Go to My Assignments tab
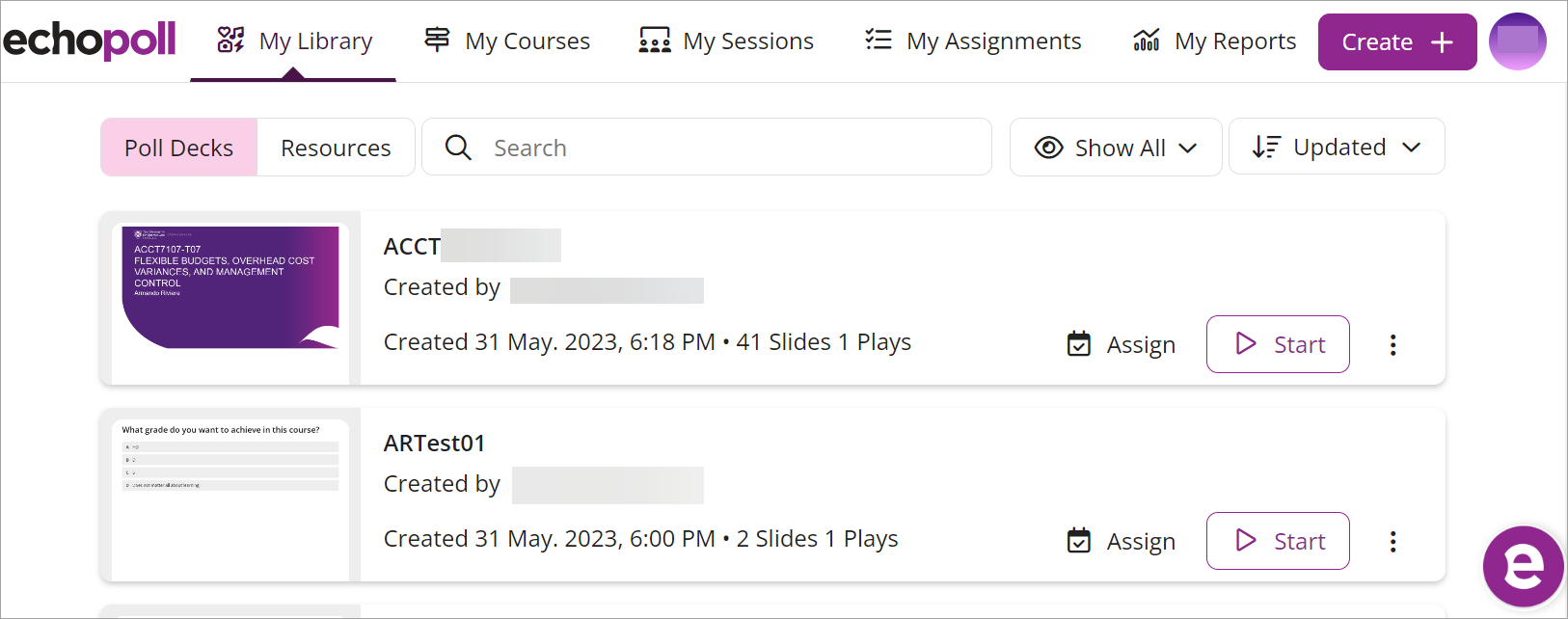The image size is (1568, 619). coord(973,40)
